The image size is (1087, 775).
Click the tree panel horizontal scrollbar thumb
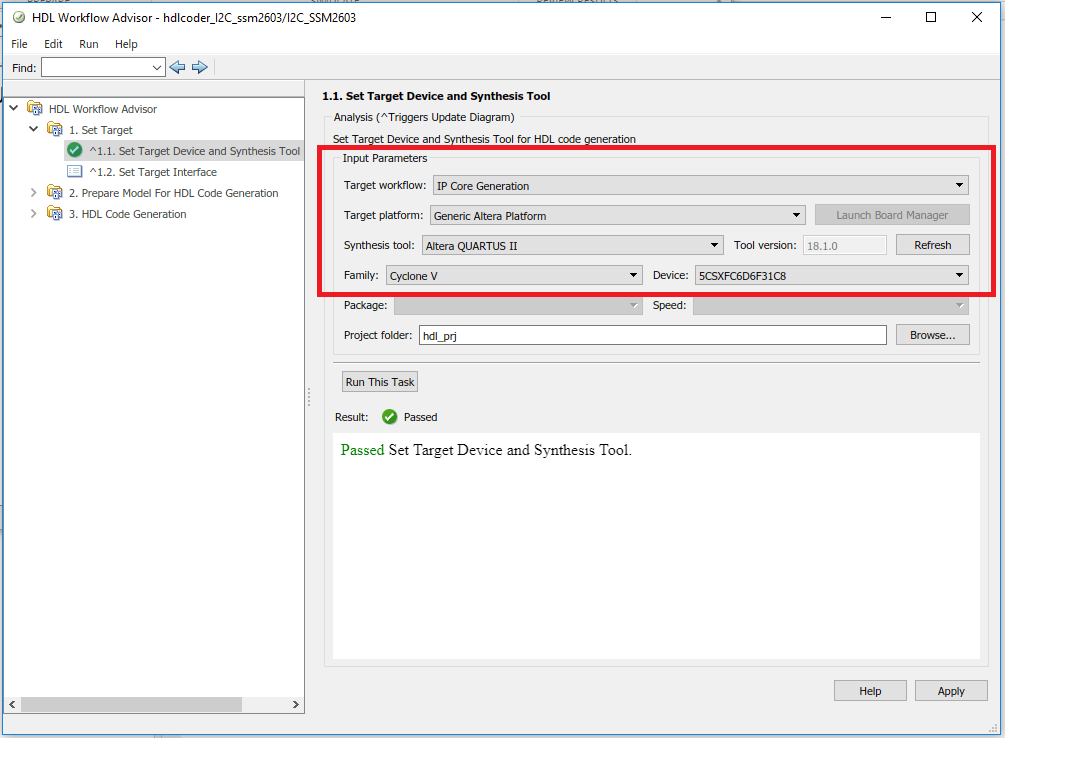pos(132,704)
